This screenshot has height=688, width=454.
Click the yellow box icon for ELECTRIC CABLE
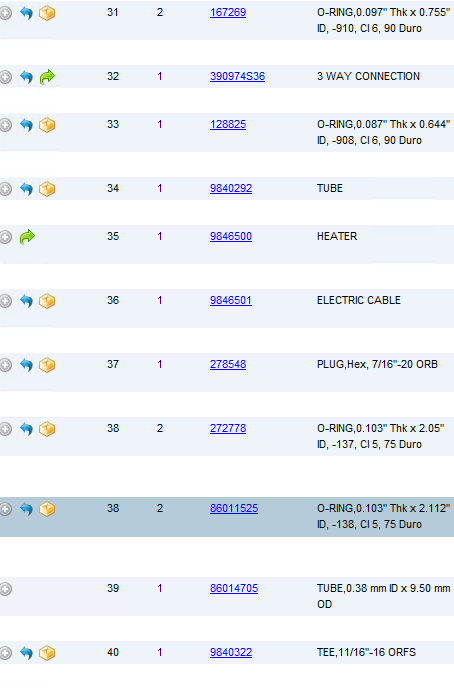point(47,301)
